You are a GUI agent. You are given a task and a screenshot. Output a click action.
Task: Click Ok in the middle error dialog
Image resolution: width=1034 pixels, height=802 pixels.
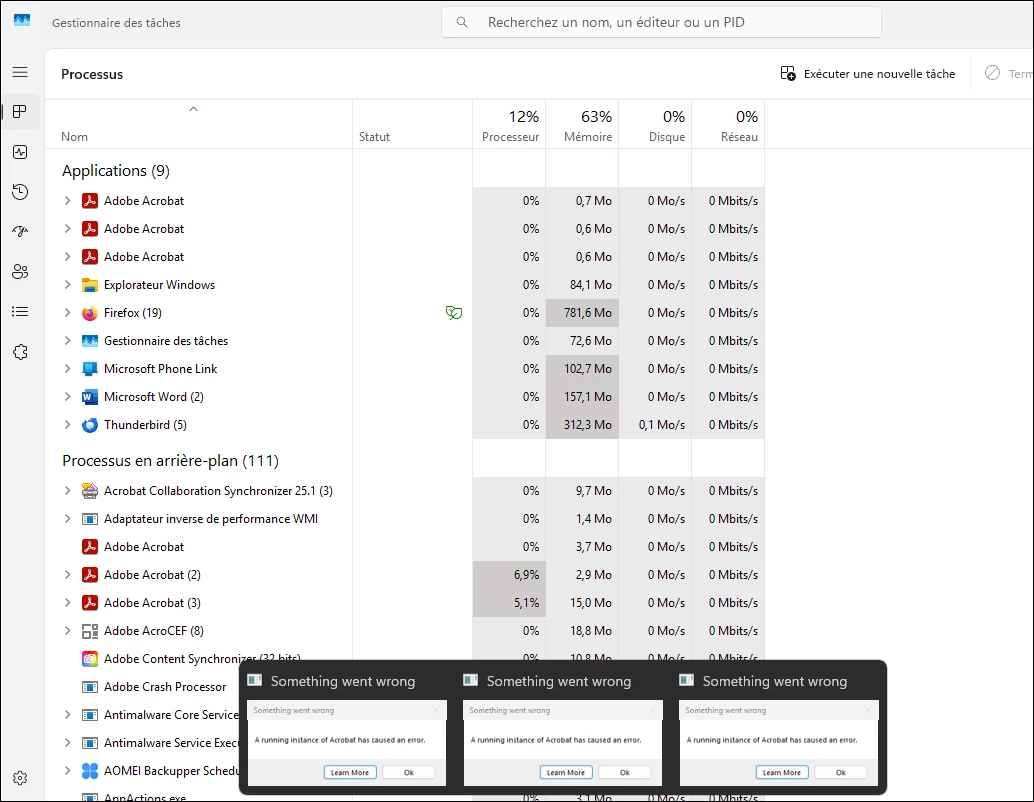coord(624,772)
